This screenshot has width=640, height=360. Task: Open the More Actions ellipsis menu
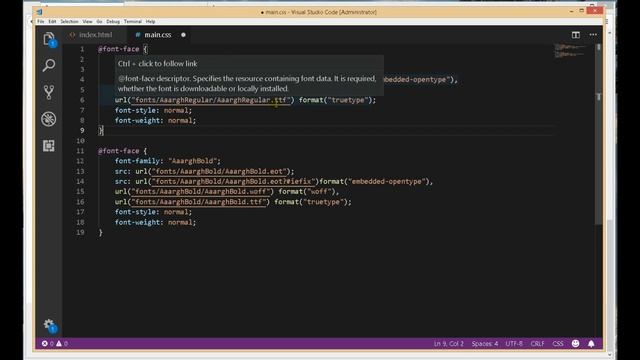593,35
